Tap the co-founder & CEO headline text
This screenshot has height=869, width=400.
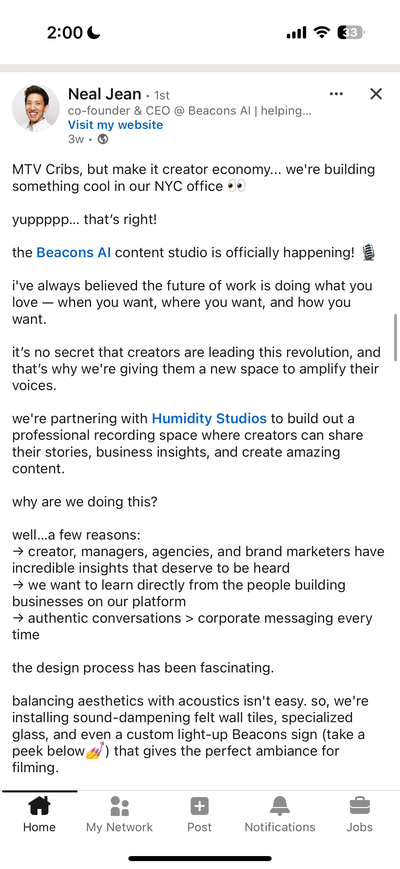[189, 110]
